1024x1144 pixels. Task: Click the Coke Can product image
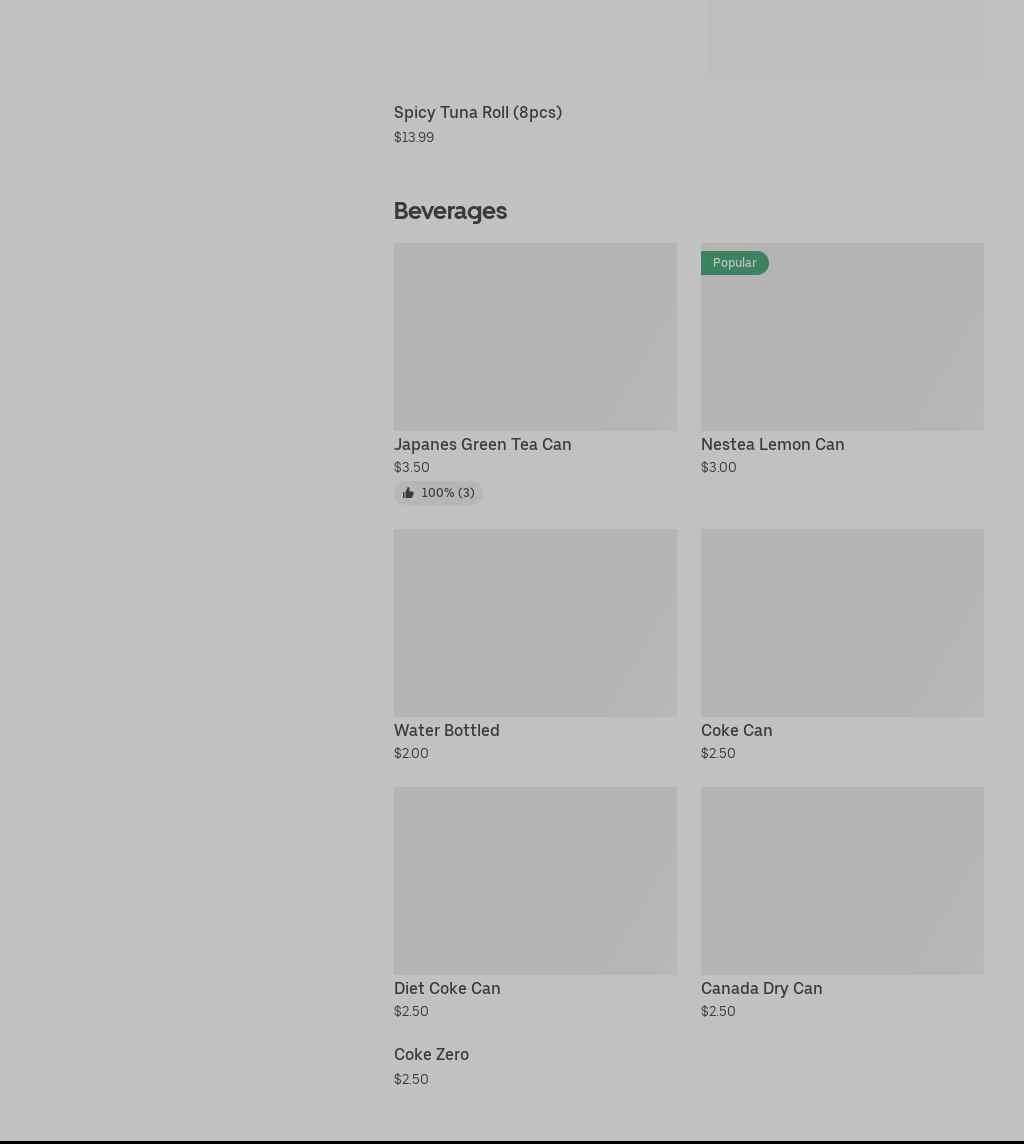(x=842, y=622)
